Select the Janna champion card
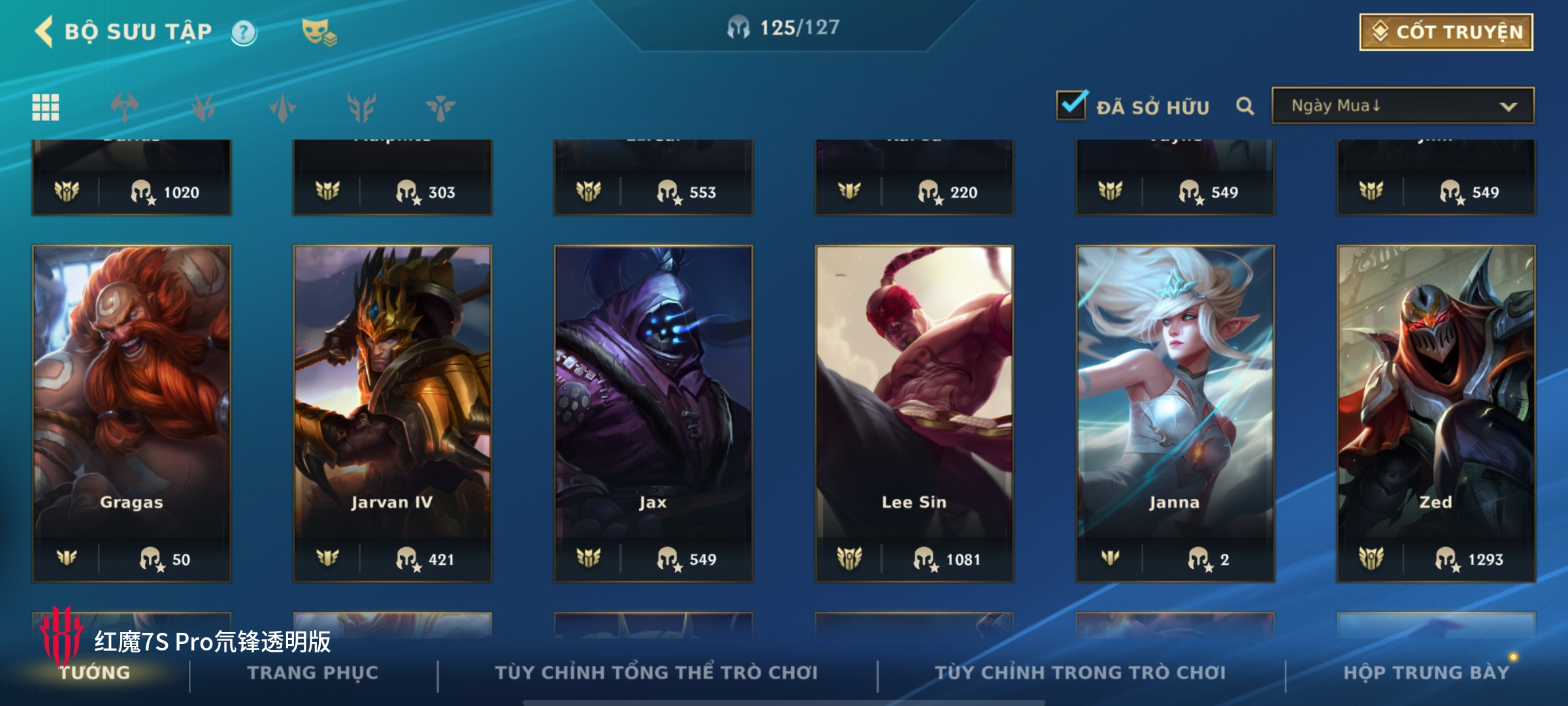The width and height of the screenshot is (1568, 706). coord(1175,413)
